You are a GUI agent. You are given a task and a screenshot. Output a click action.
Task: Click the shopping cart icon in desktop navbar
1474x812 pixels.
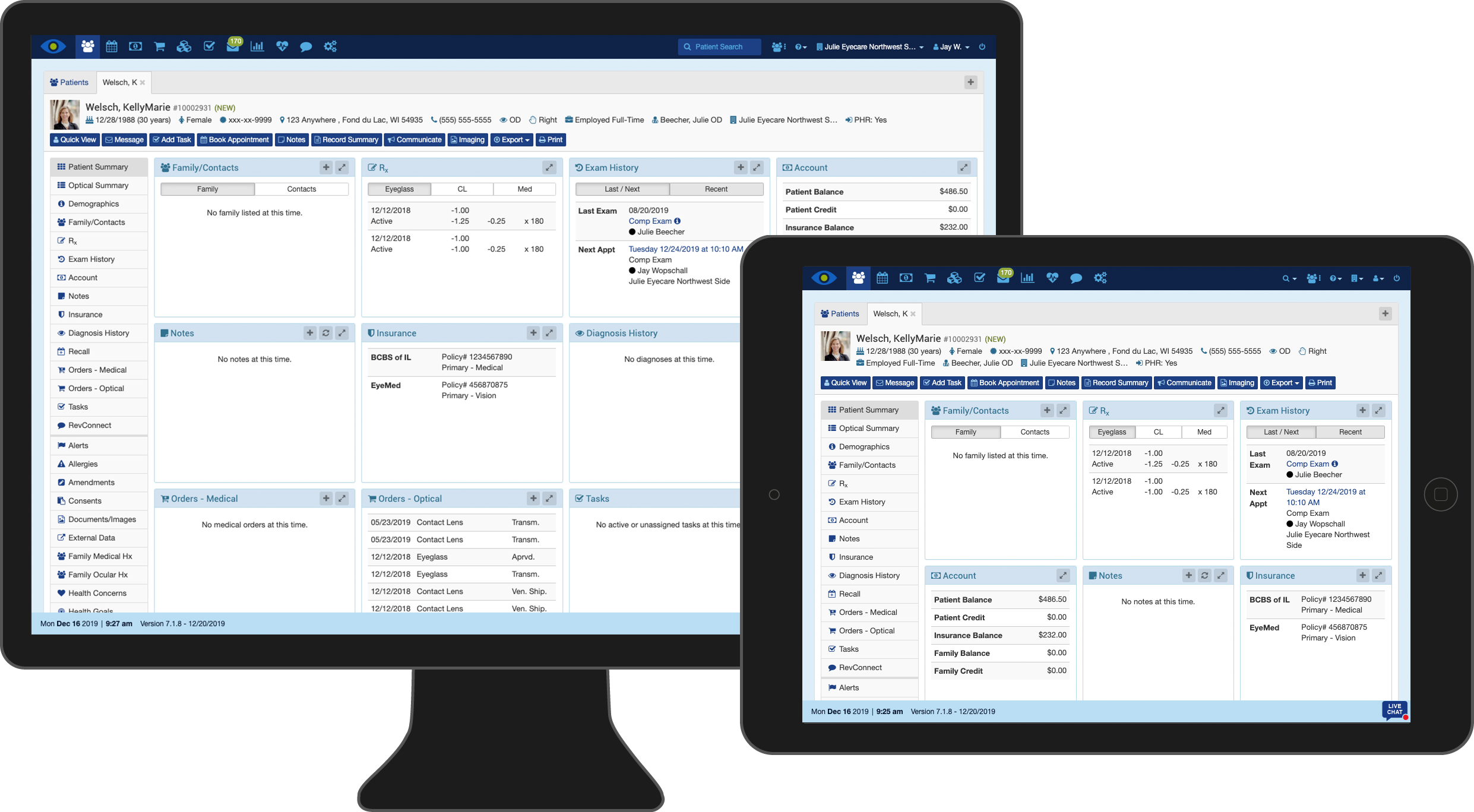coord(159,46)
